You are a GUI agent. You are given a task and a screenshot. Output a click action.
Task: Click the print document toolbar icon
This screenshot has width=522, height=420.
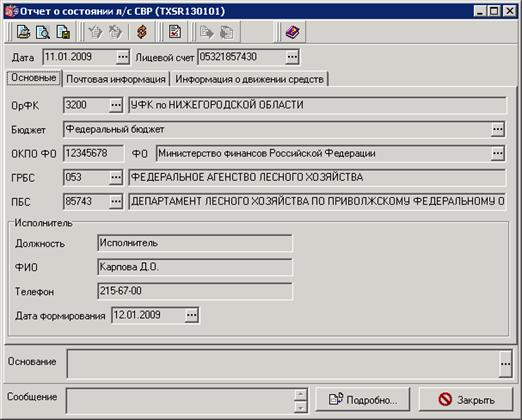tap(23, 32)
